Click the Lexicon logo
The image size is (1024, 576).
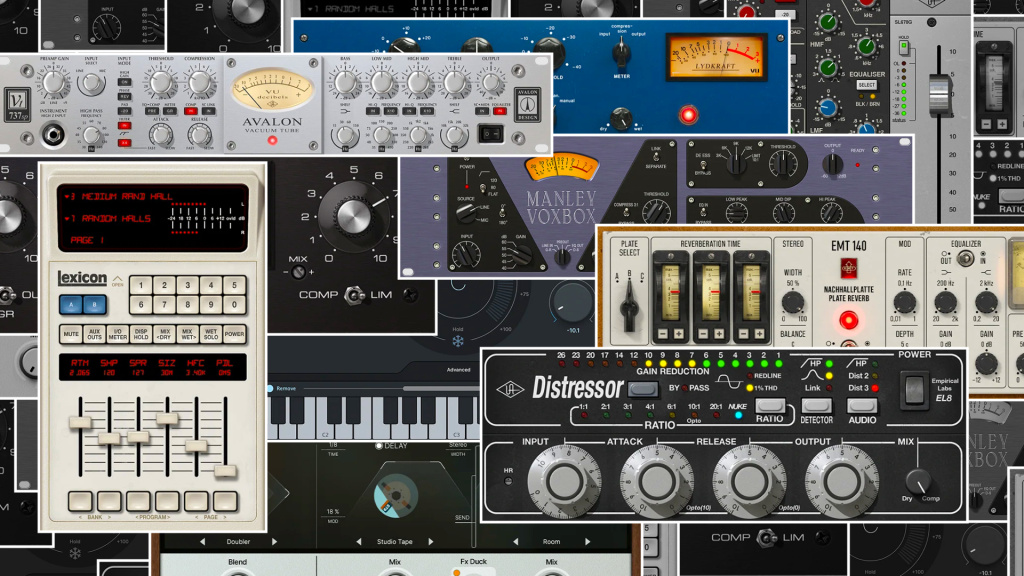[82, 278]
